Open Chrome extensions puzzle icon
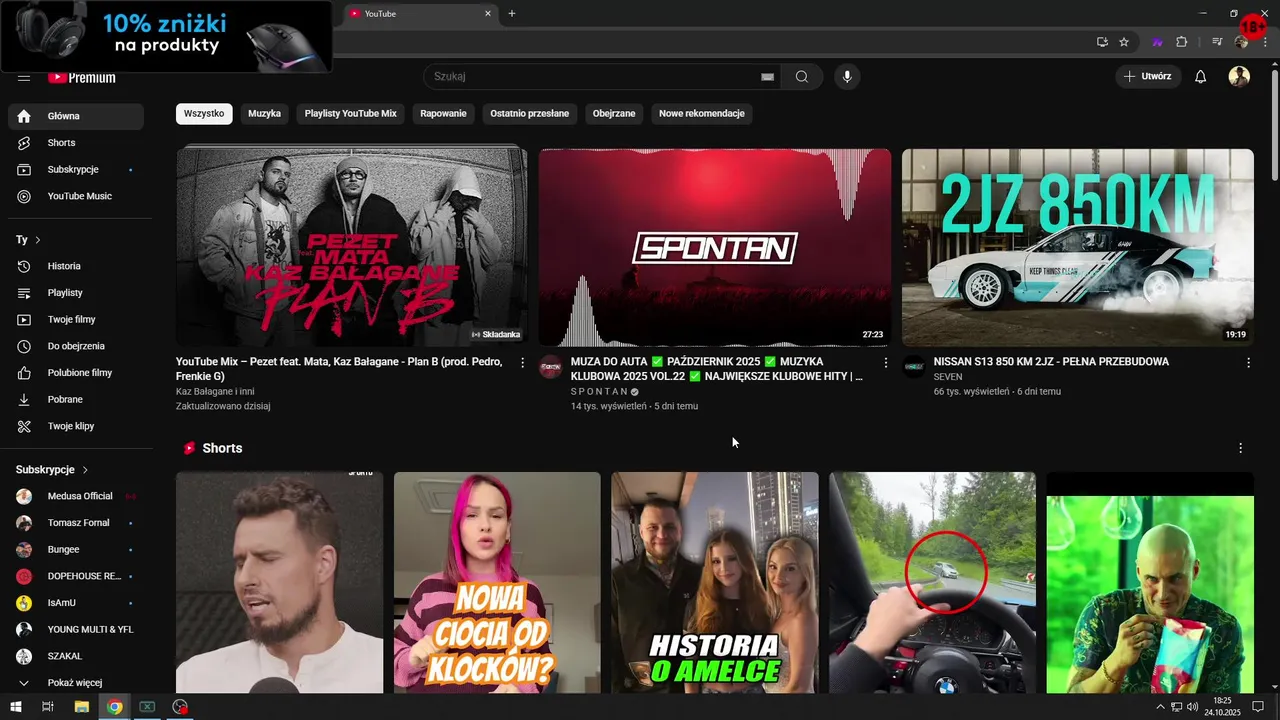1280x720 pixels. (1182, 42)
